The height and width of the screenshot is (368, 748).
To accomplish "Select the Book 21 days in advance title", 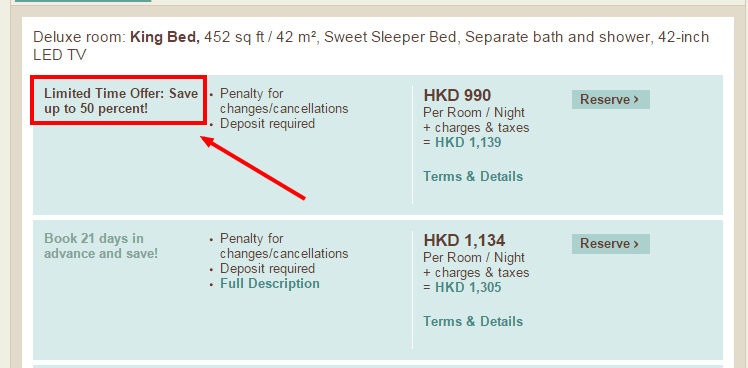I will 101,246.
